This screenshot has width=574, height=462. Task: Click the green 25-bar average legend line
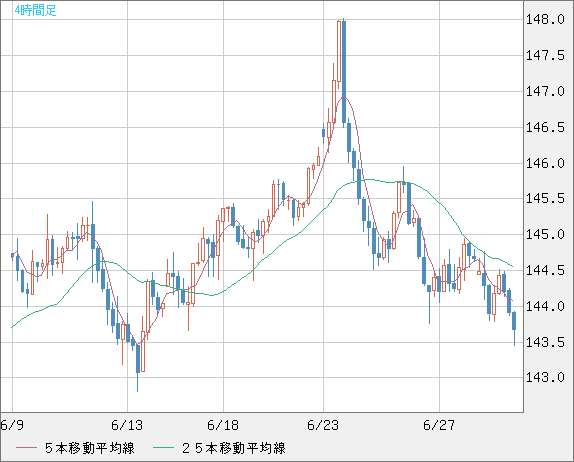pyautogui.click(x=163, y=448)
